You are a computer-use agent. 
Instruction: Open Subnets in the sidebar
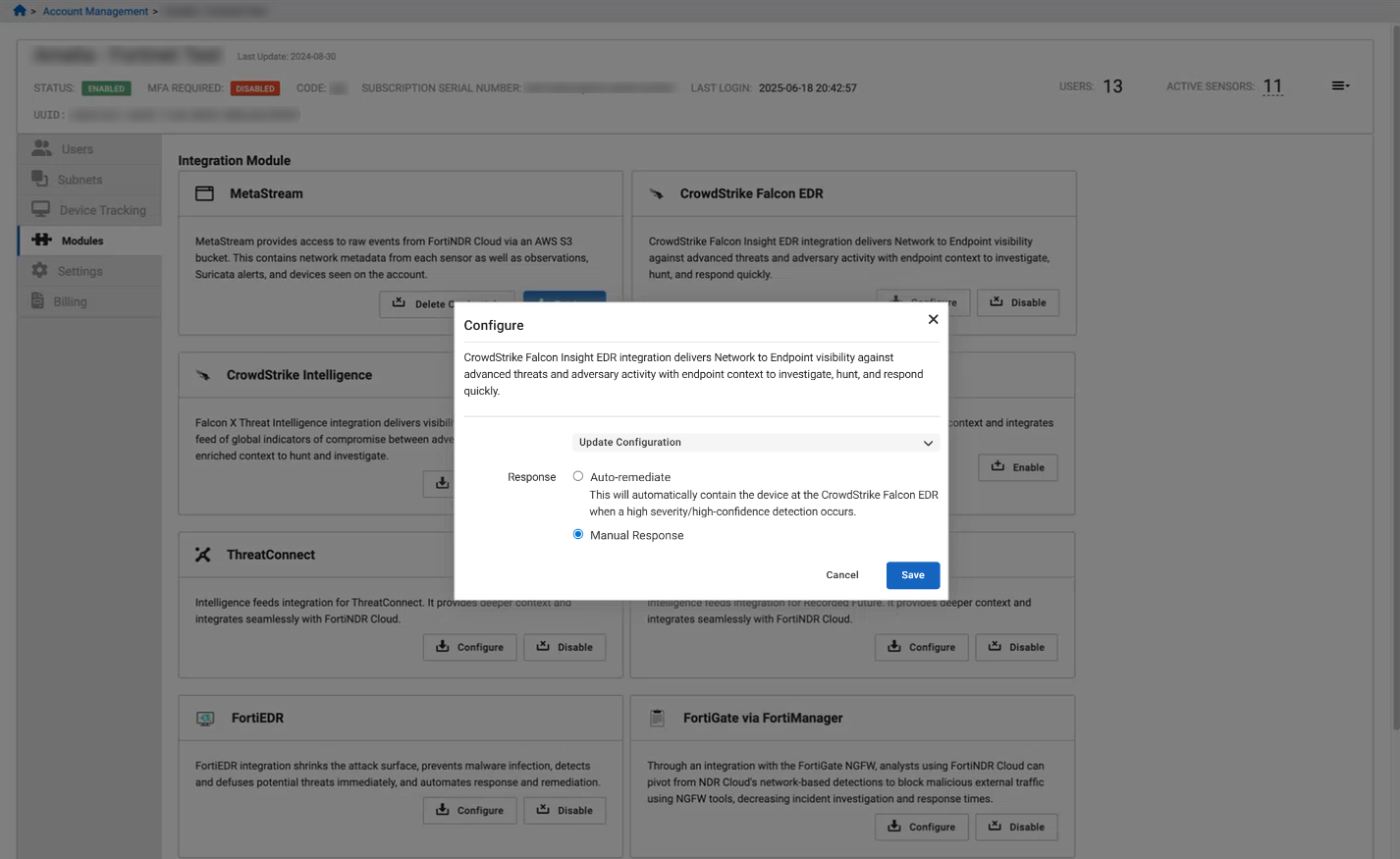pos(89,180)
